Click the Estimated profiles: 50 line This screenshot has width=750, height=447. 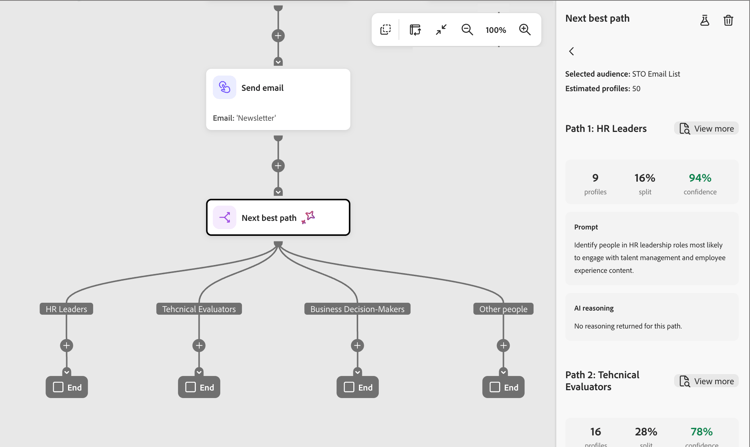[x=603, y=88]
